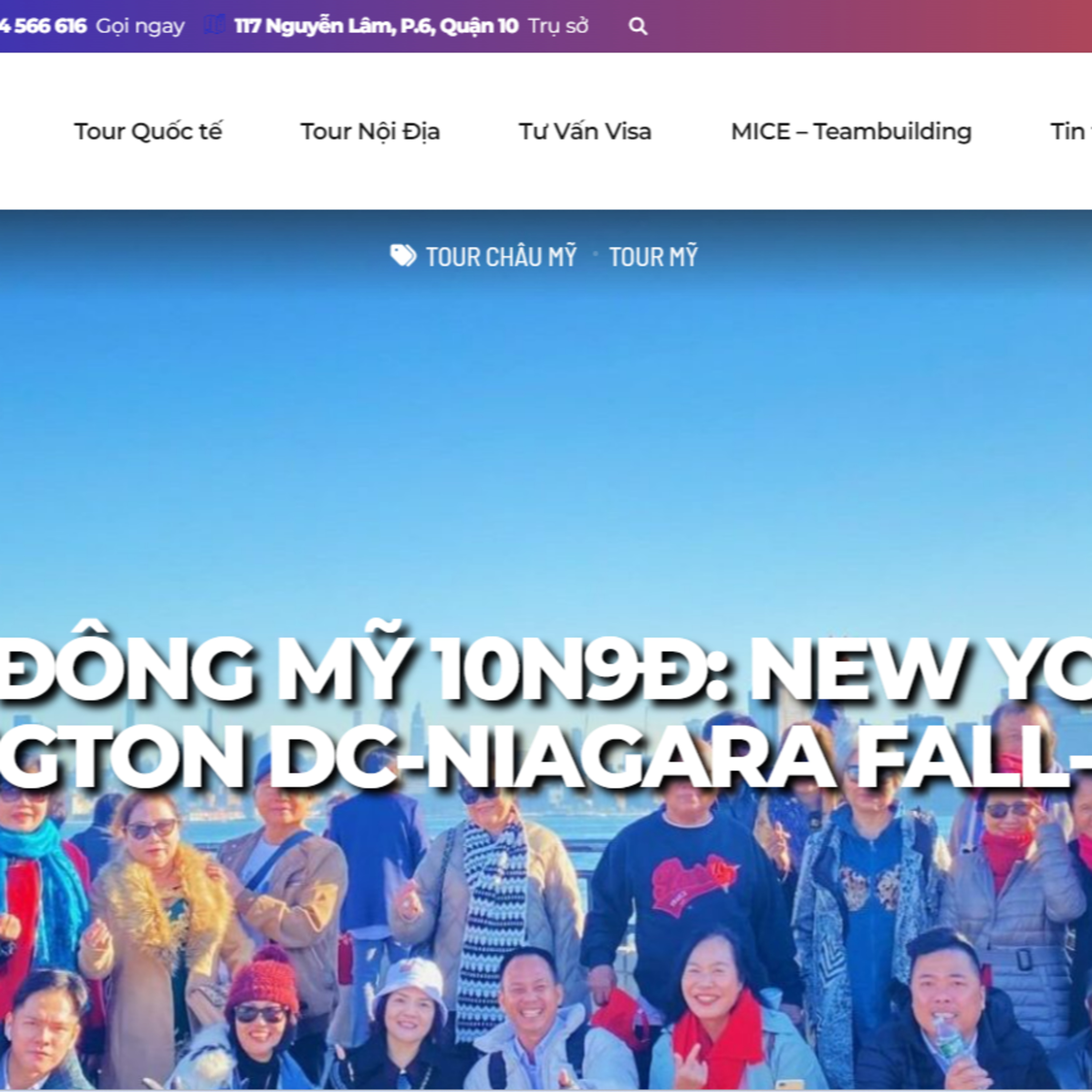Click the Gọi ngay label

pos(140,27)
